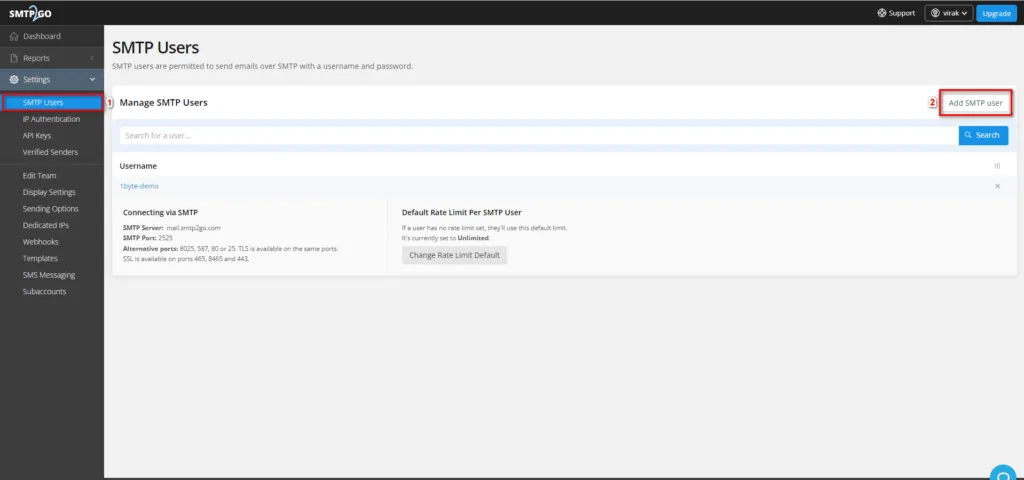
Task: Click the column settings icon beside Username
Action: click(997, 166)
